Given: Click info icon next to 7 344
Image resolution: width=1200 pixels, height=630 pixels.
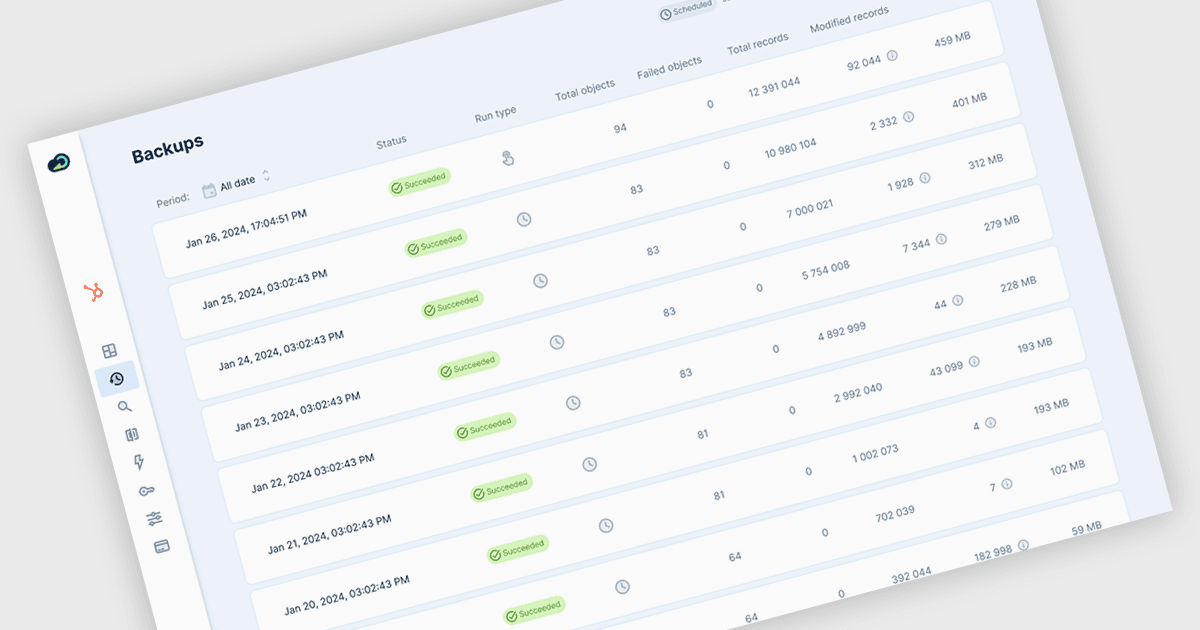Looking at the screenshot, I should pyautogui.click(x=941, y=239).
